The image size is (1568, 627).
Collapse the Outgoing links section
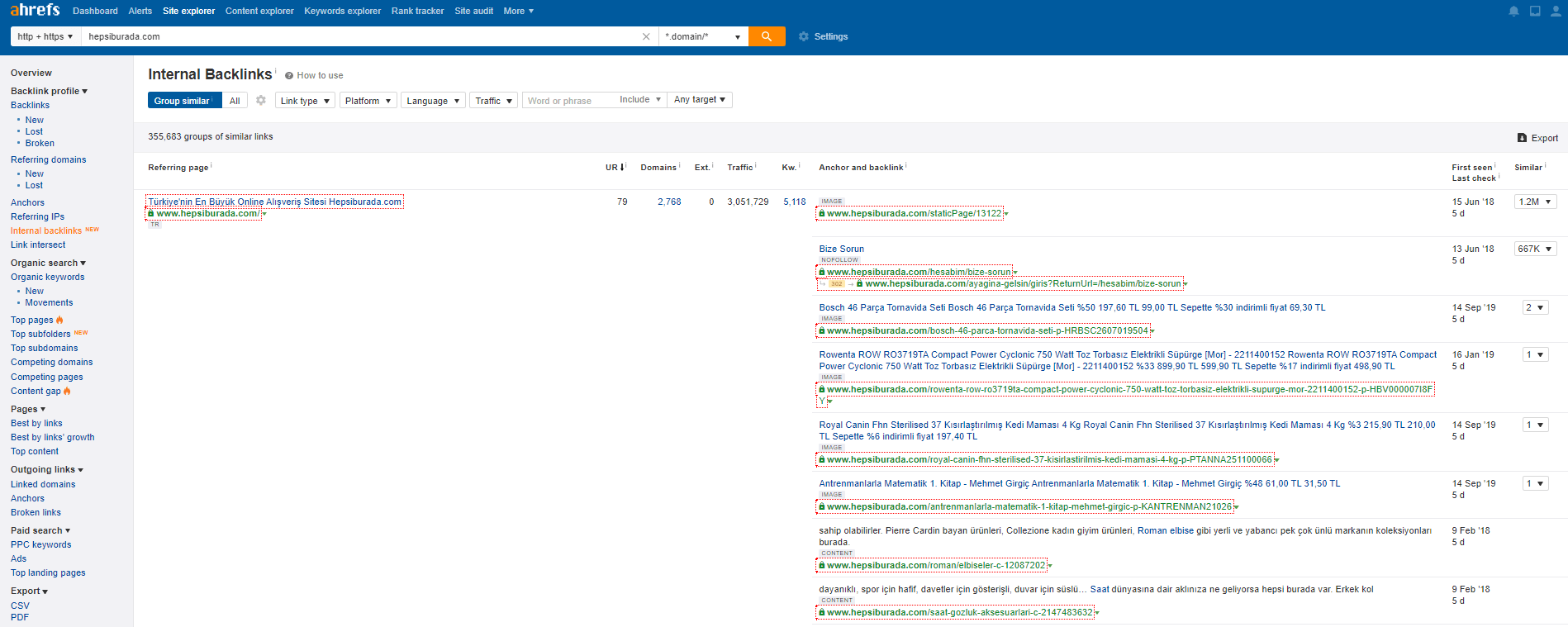click(x=47, y=469)
